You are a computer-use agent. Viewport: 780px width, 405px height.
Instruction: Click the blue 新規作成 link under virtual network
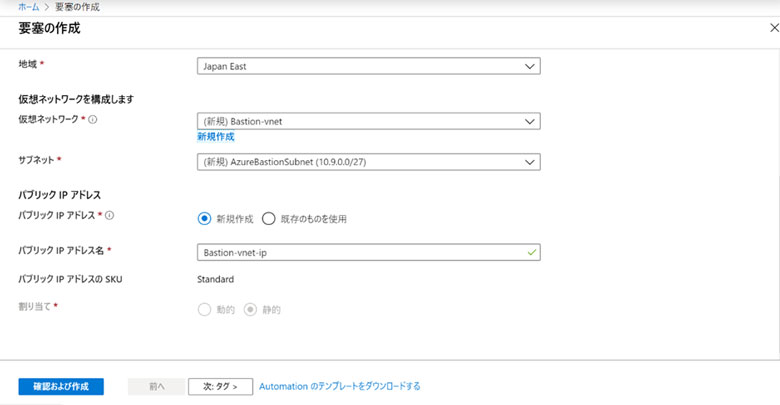(x=215, y=137)
